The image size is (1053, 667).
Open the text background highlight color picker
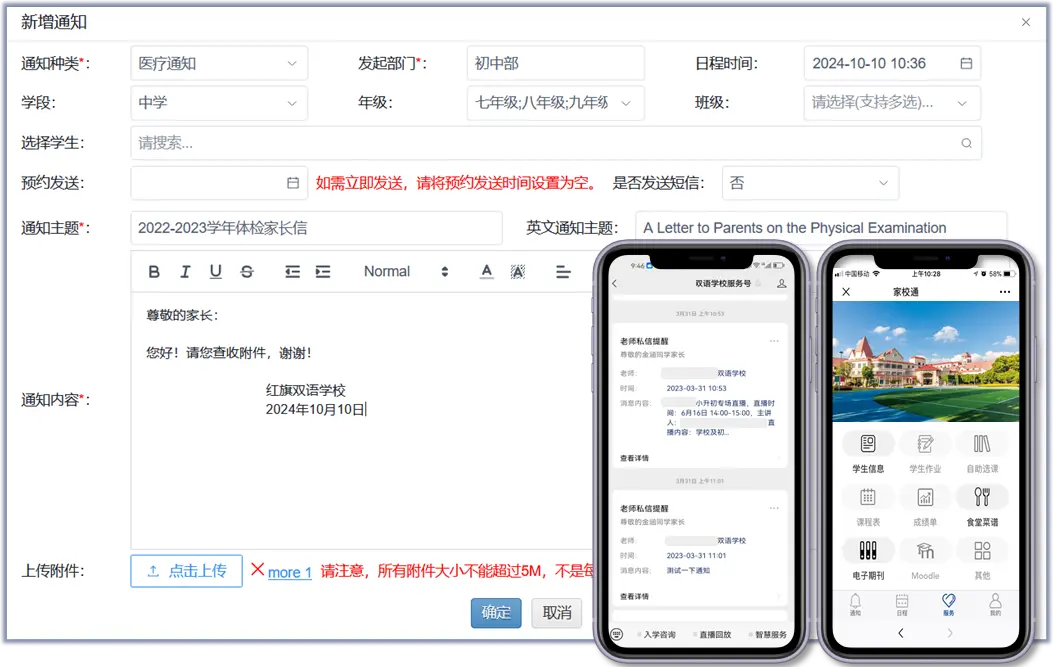pyautogui.click(x=518, y=272)
